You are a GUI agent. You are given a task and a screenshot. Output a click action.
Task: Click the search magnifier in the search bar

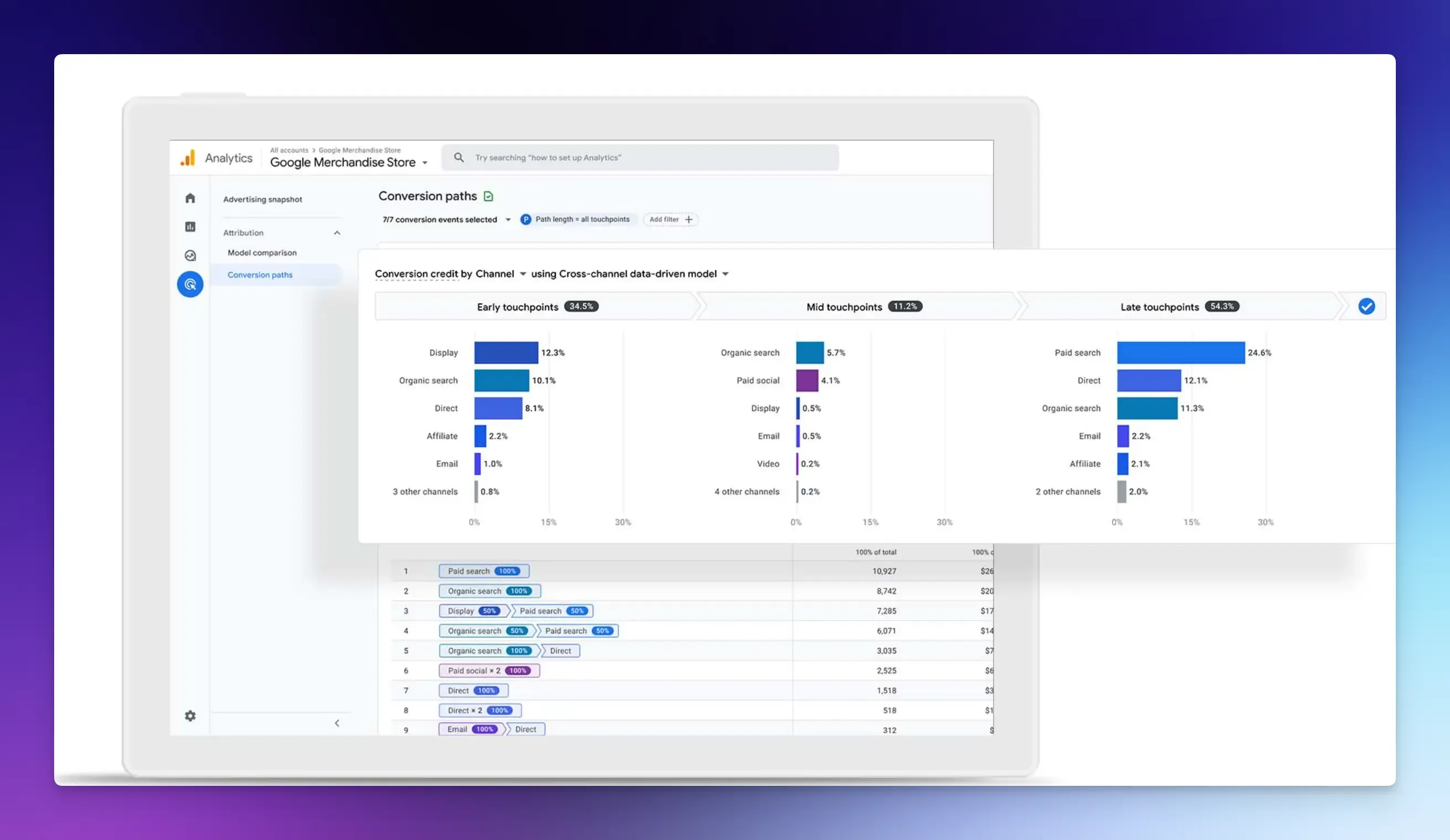tap(459, 157)
